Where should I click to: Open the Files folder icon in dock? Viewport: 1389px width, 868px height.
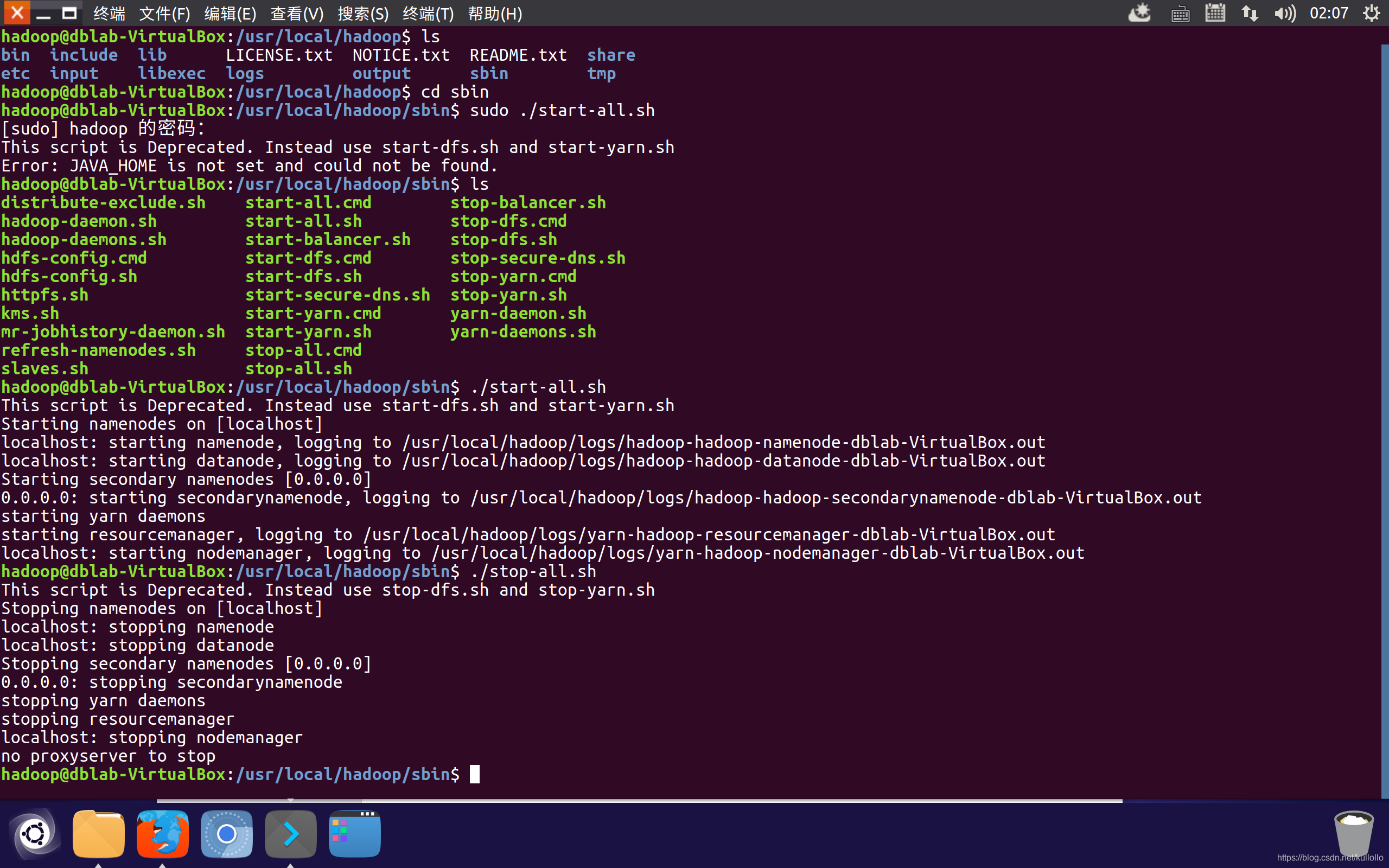tap(99, 834)
